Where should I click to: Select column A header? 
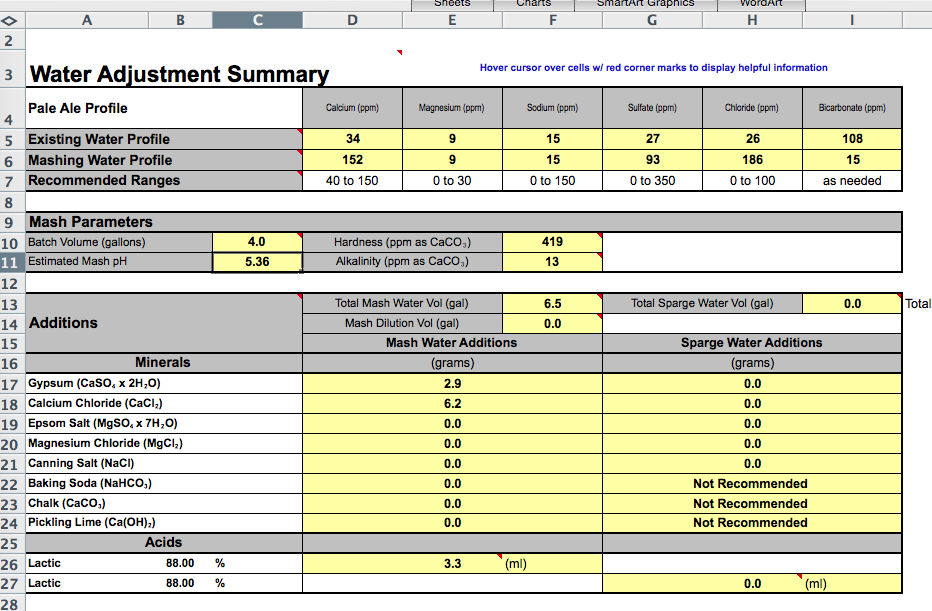tap(87, 21)
